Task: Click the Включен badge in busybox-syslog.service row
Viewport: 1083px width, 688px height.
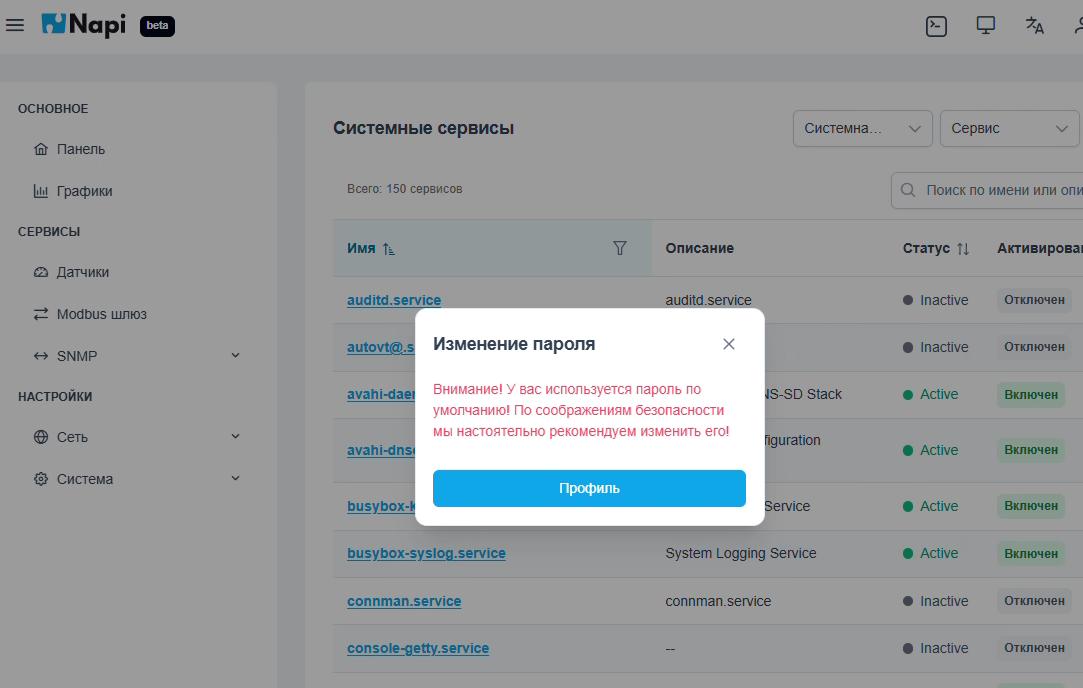Action: point(1031,553)
